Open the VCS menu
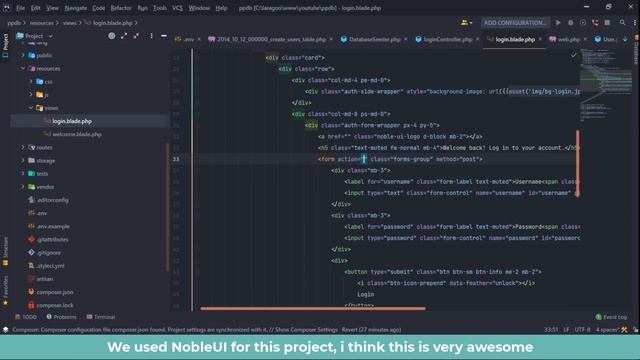Image resolution: width=640 pixels, height=360 pixels. [177, 8]
